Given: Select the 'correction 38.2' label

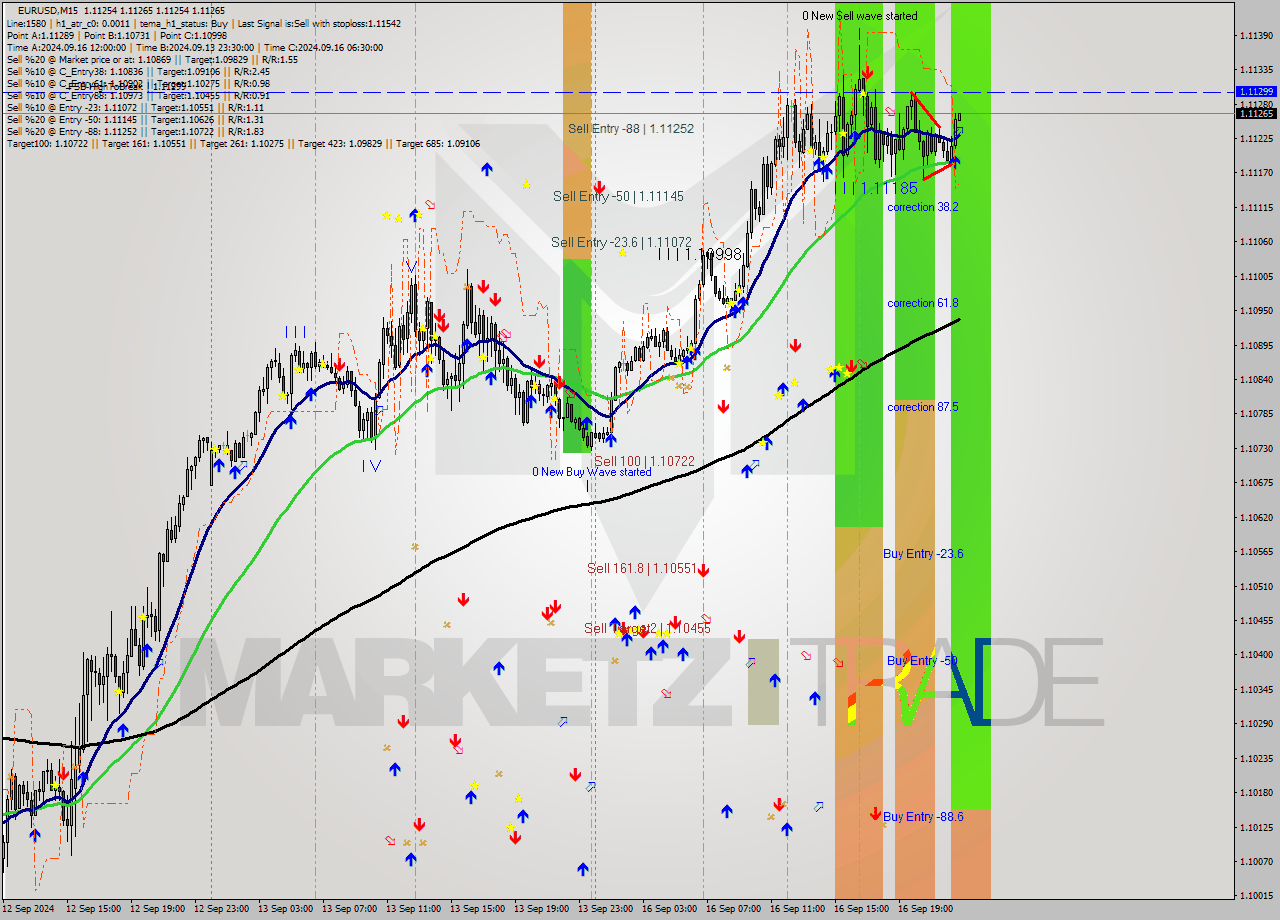Looking at the screenshot, I should click(x=923, y=207).
